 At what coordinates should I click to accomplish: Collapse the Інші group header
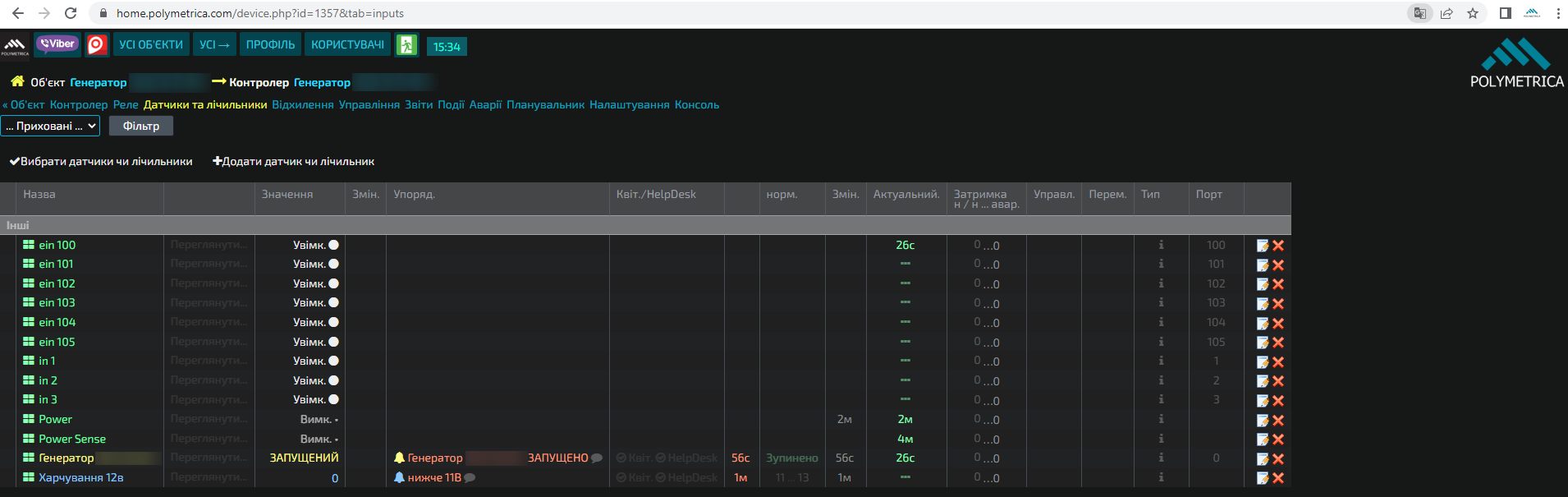pos(645,225)
